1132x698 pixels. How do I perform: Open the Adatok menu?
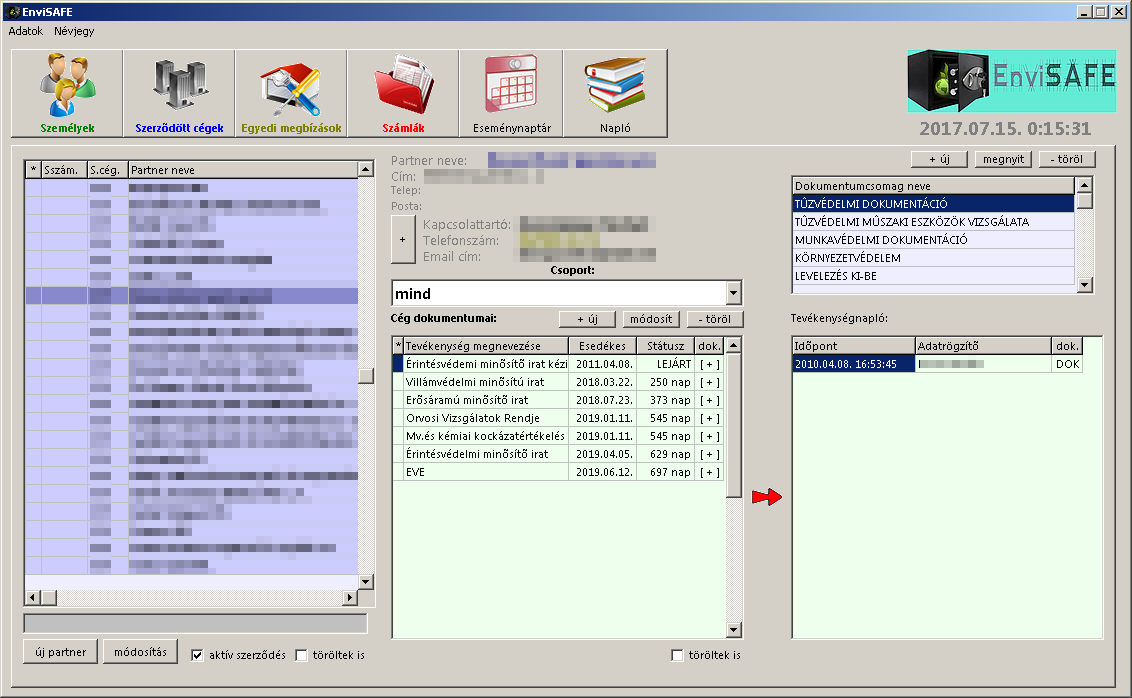point(26,31)
